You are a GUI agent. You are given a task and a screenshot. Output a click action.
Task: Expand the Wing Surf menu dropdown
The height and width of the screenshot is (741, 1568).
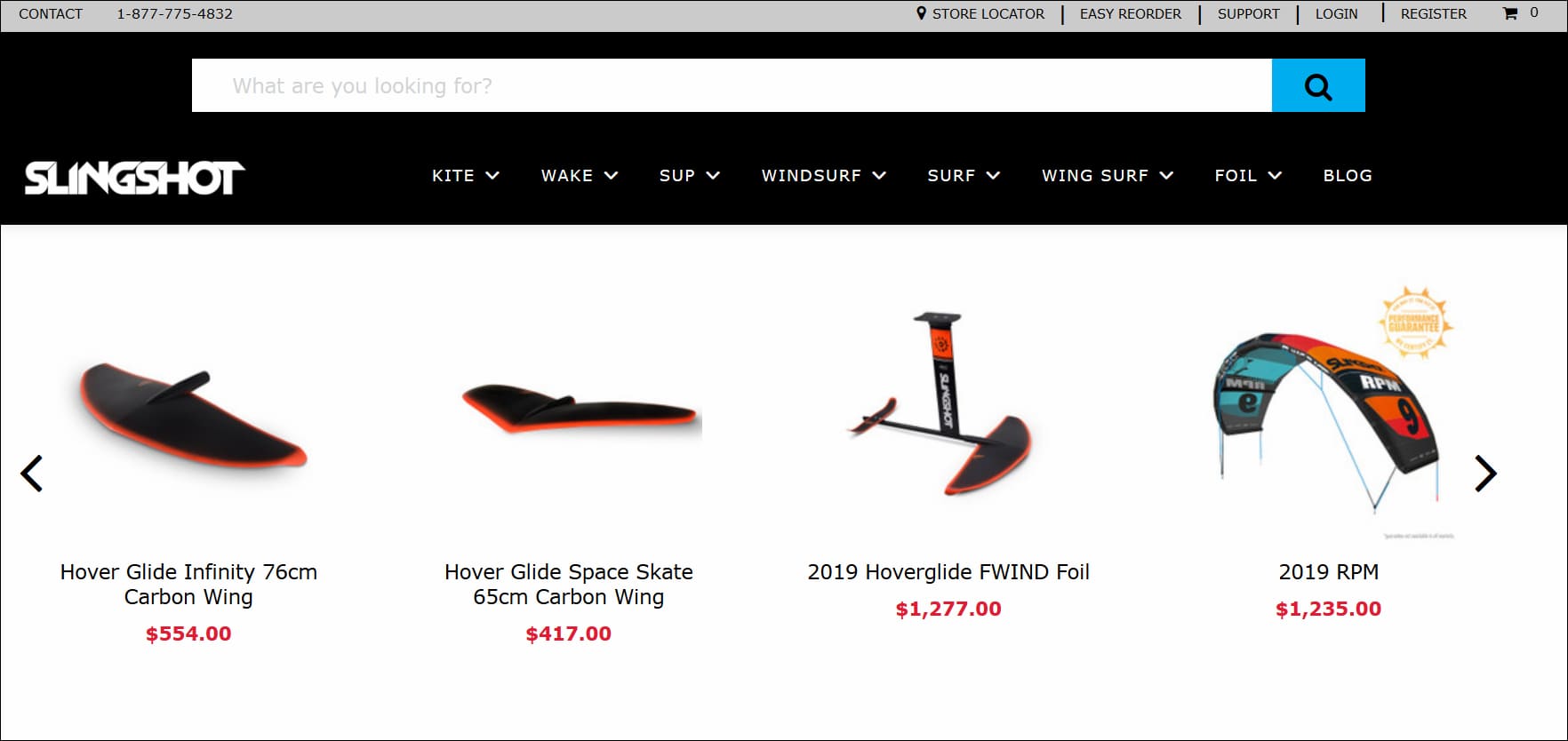[x=1108, y=176]
